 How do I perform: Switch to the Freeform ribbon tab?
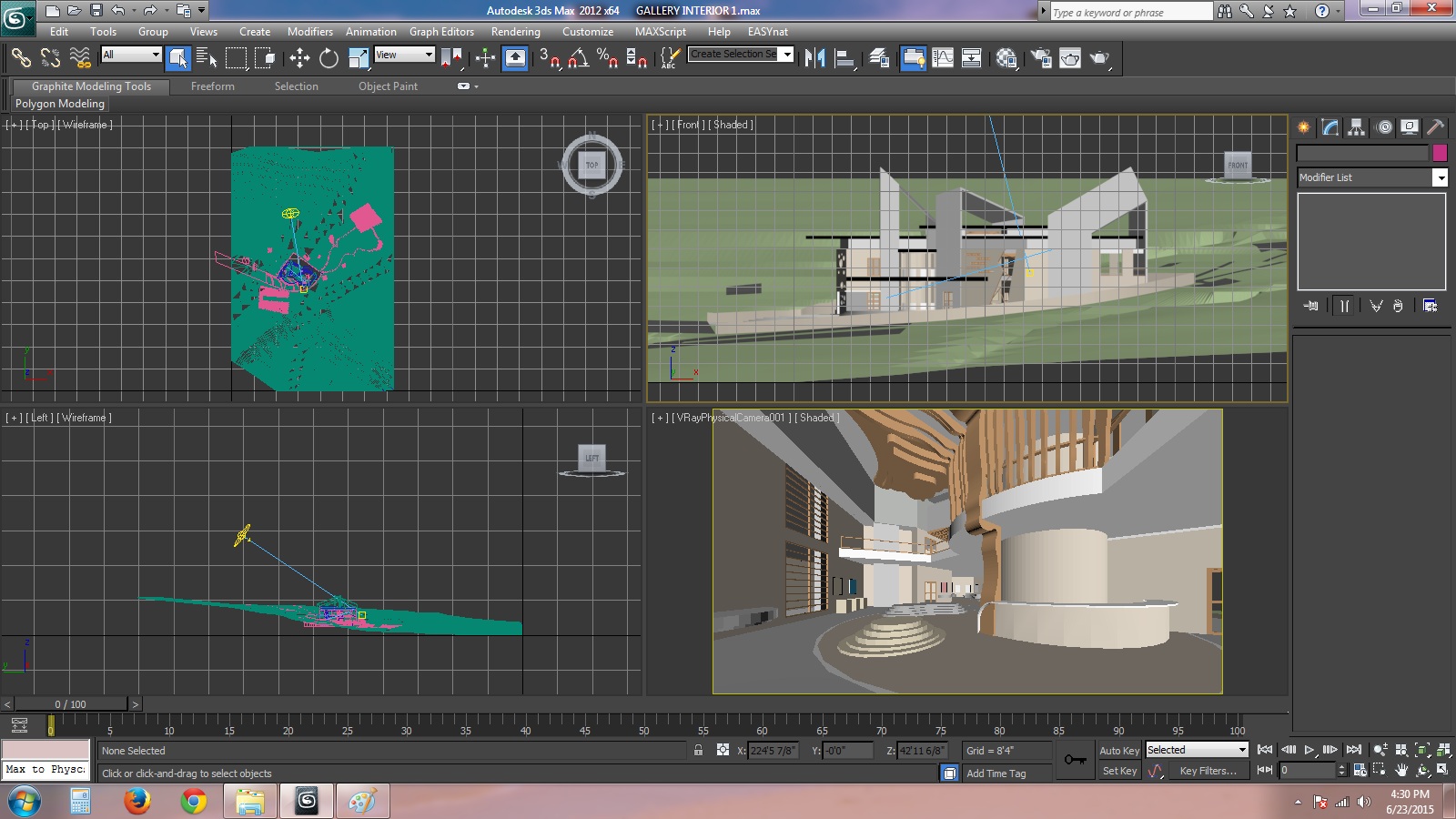coord(212,86)
